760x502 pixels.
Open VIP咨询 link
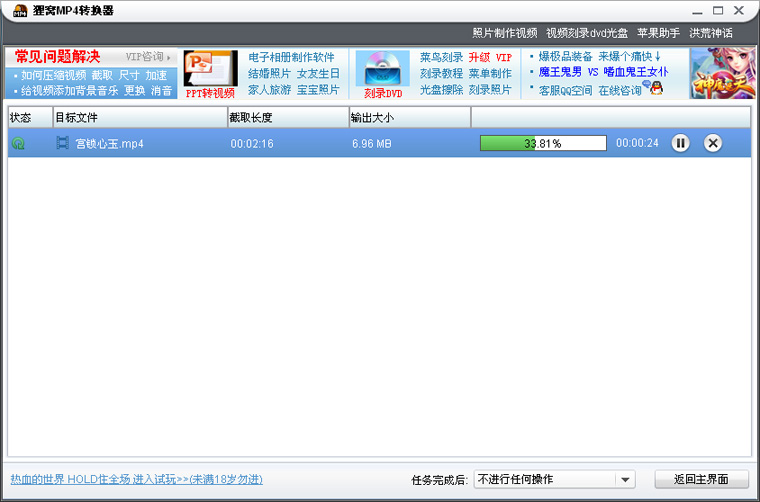click(x=147, y=57)
